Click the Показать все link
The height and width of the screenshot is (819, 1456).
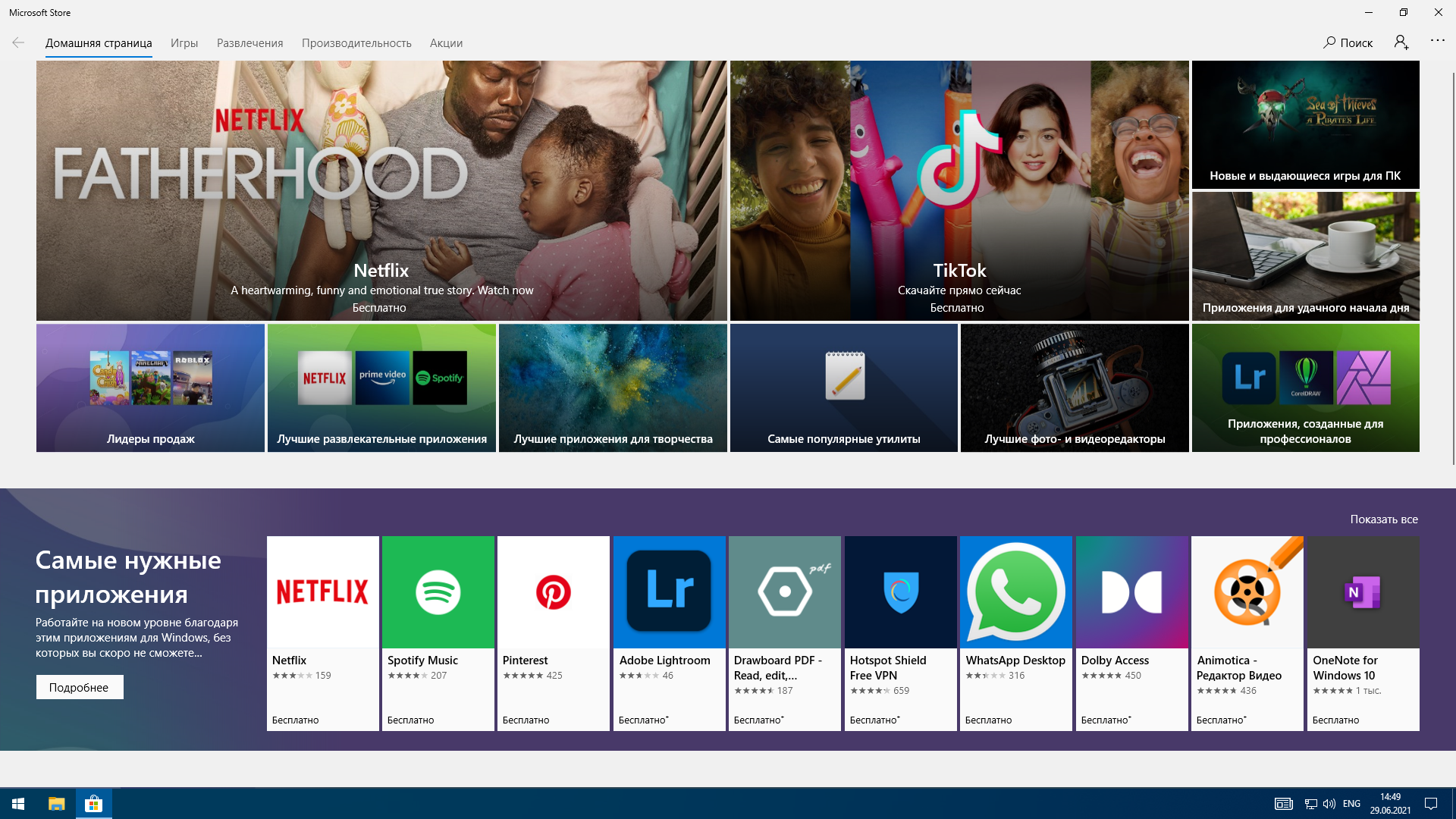1383,519
